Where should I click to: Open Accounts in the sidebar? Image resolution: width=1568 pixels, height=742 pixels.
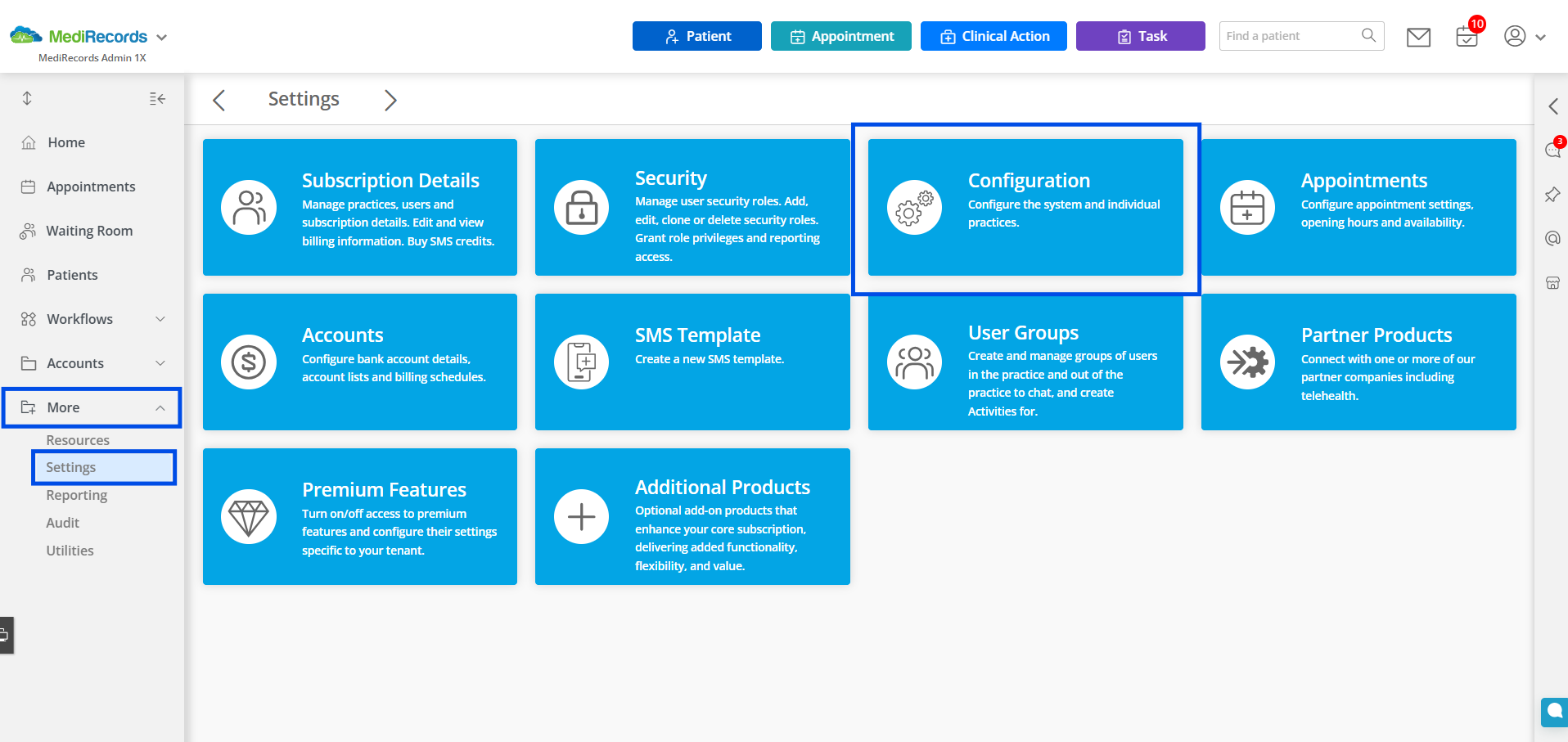coord(75,363)
